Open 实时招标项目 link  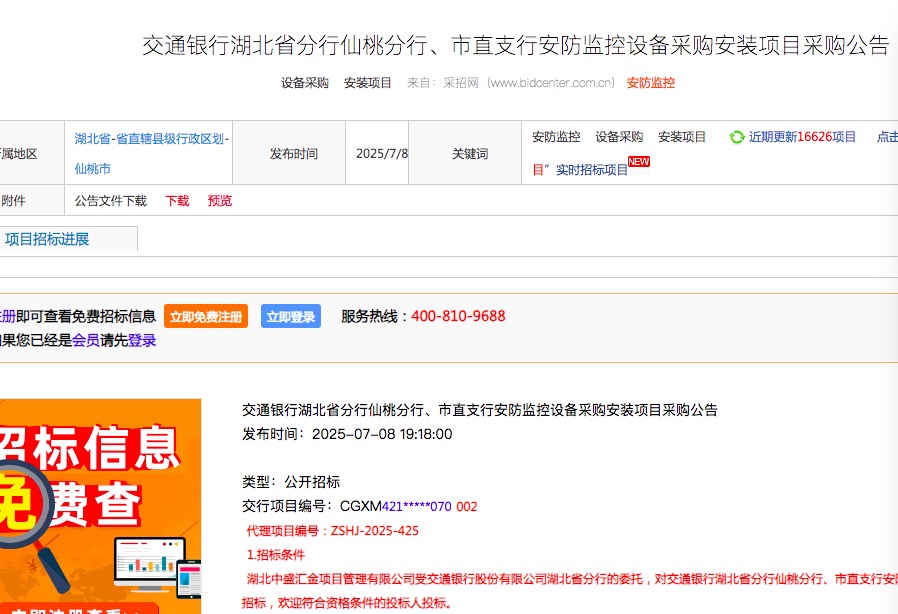click(592, 170)
